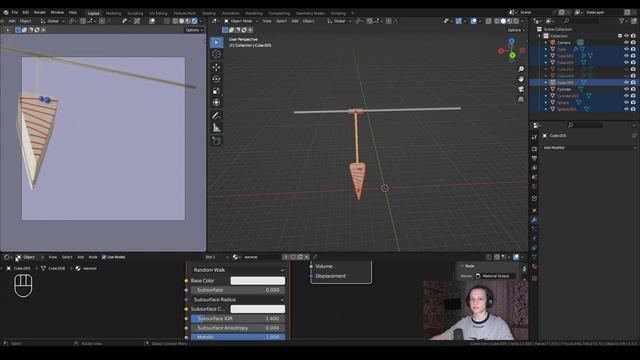This screenshot has width=640, height=360.
Task: Select the Measure tool in viewport toolbar
Action: pyautogui.click(x=216, y=128)
